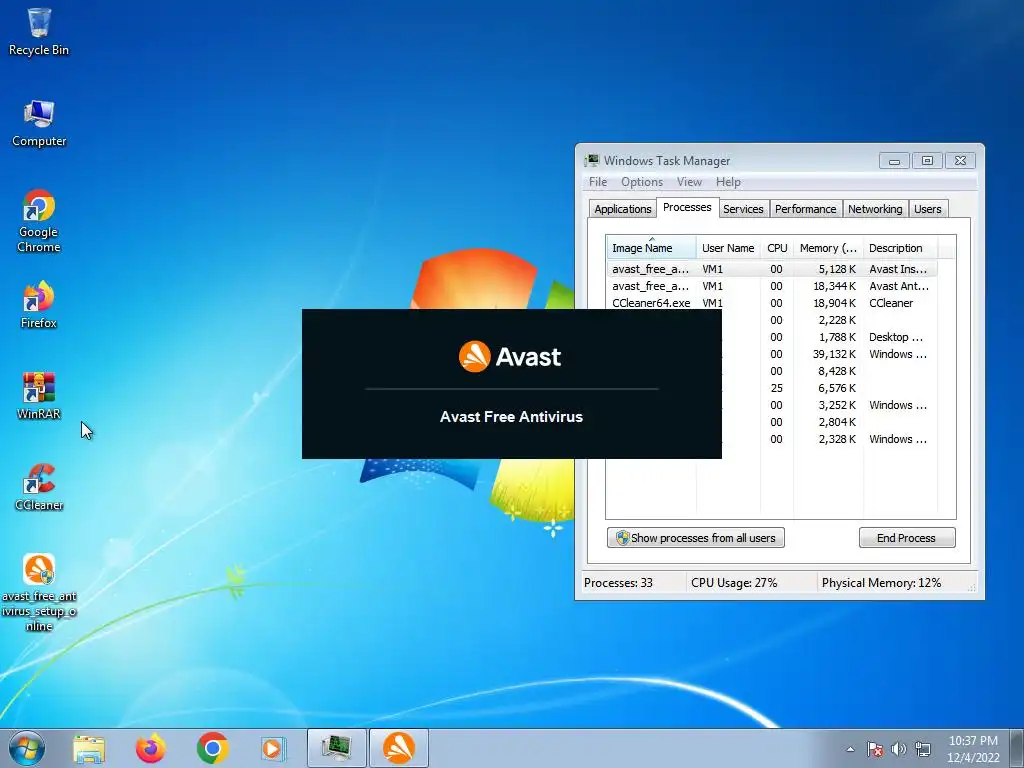Click the Avast logo on the splash screen
The height and width of the screenshot is (768, 1024).
tap(509, 357)
